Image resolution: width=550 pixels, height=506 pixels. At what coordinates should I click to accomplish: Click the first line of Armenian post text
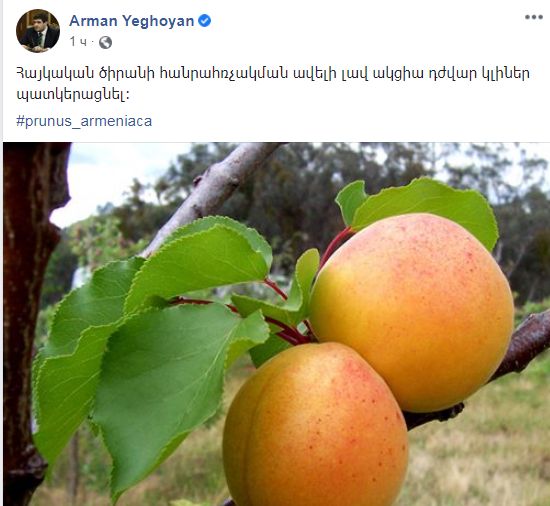273,74
